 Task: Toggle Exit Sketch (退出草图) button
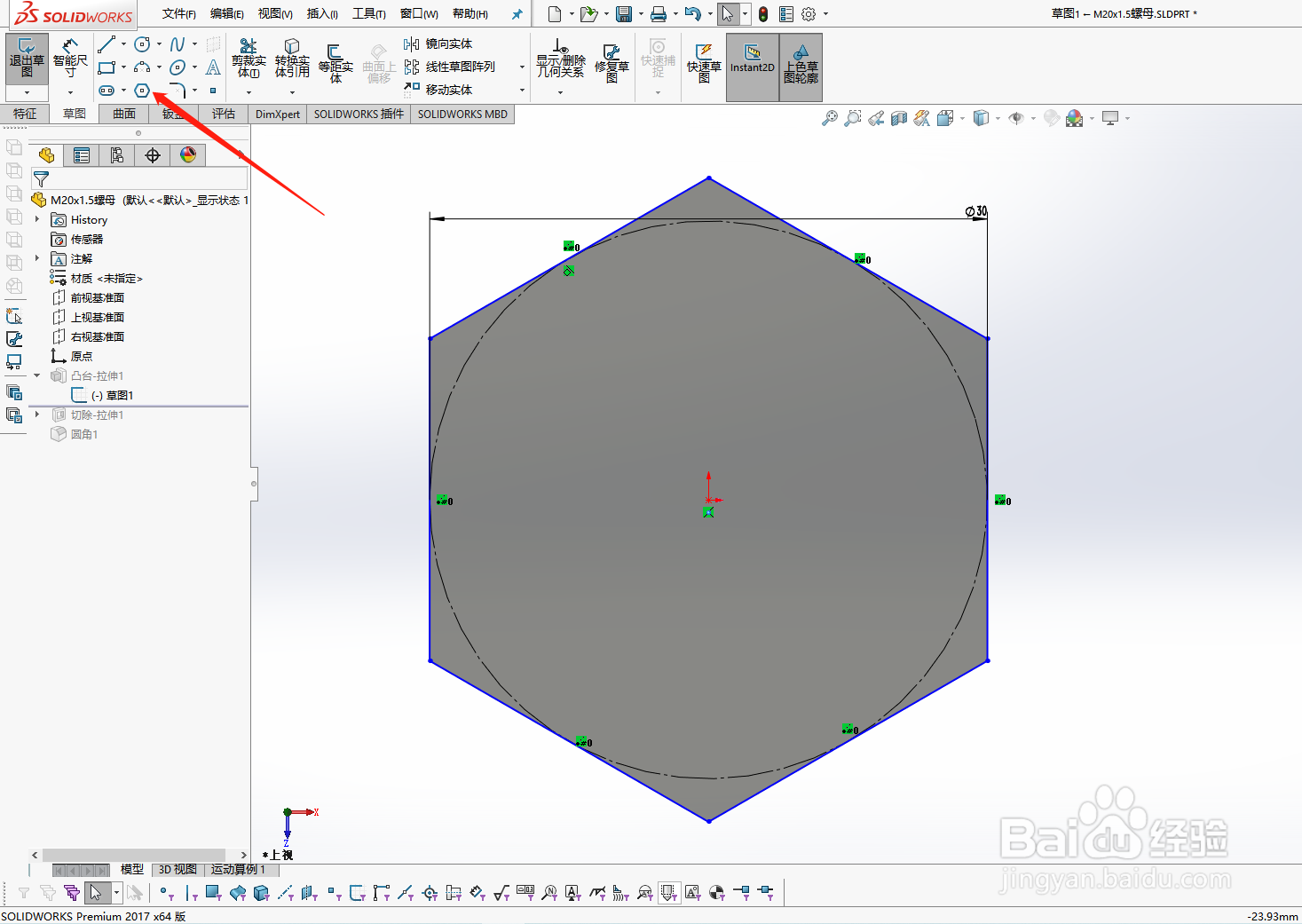pyautogui.click(x=27, y=59)
